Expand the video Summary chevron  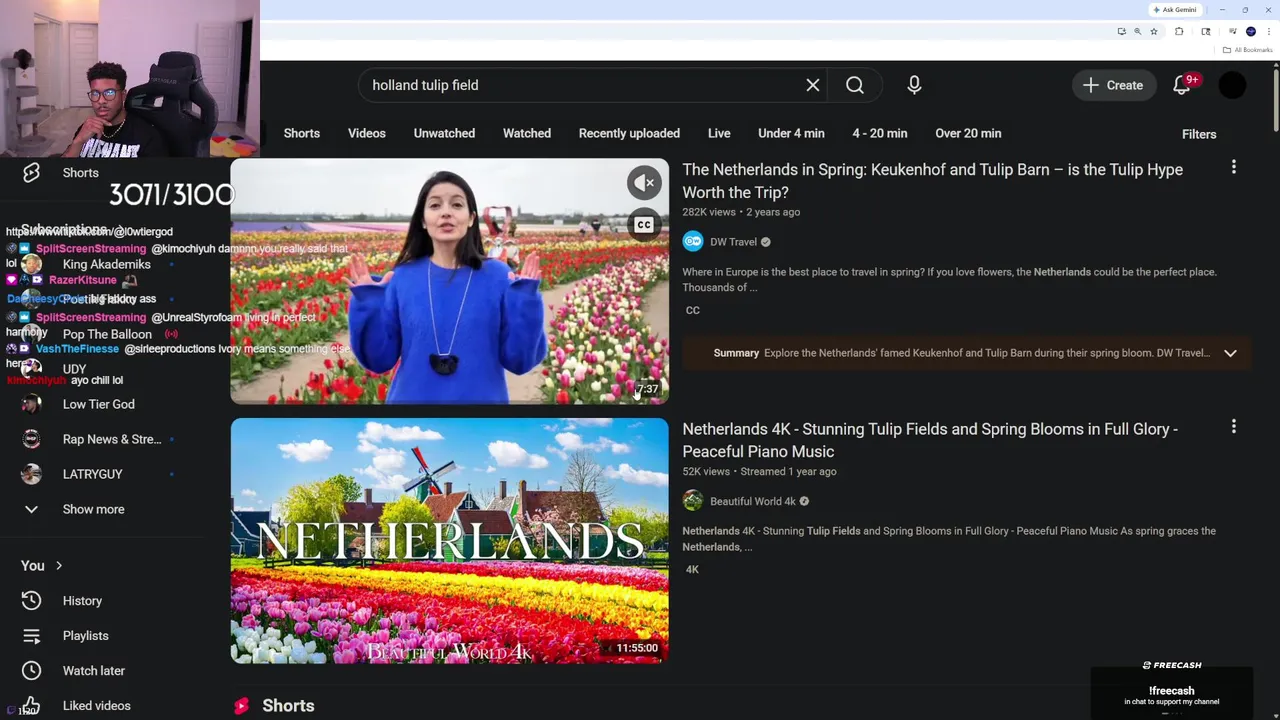[x=1230, y=353]
